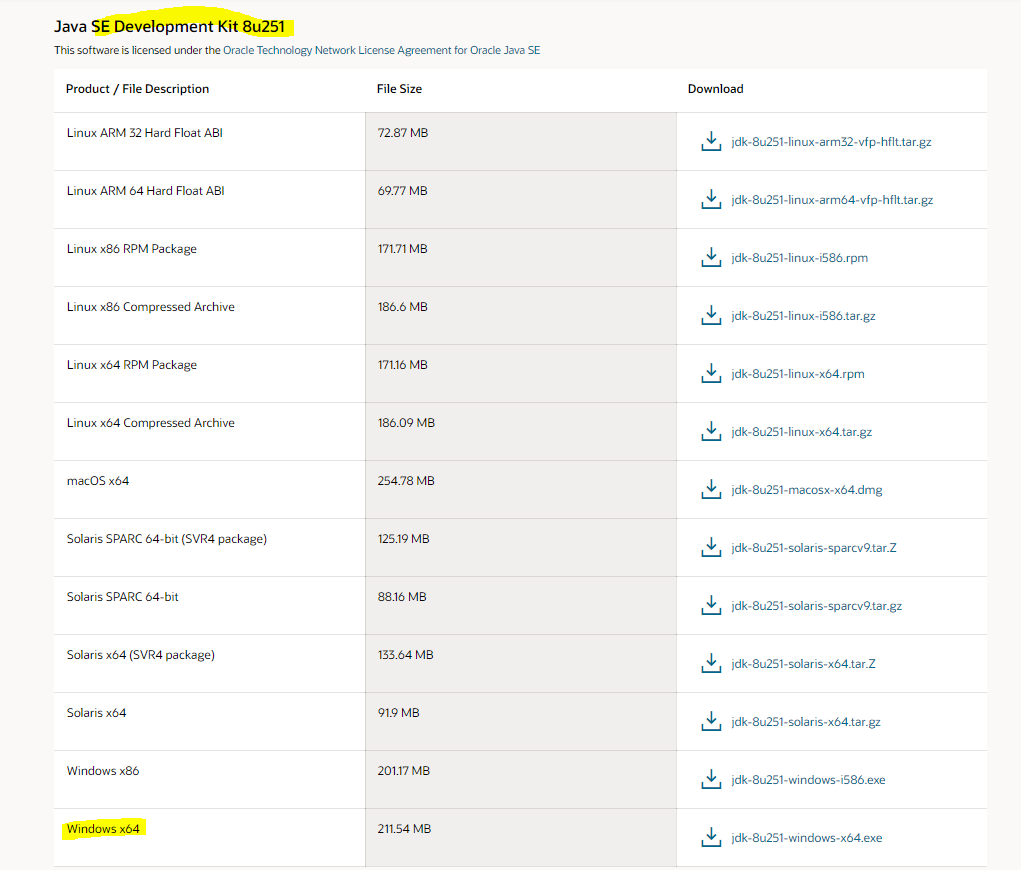The width and height of the screenshot is (1021, 870).
Task: Select the Linux x64 RPM Package label
Action: [132, 365]
